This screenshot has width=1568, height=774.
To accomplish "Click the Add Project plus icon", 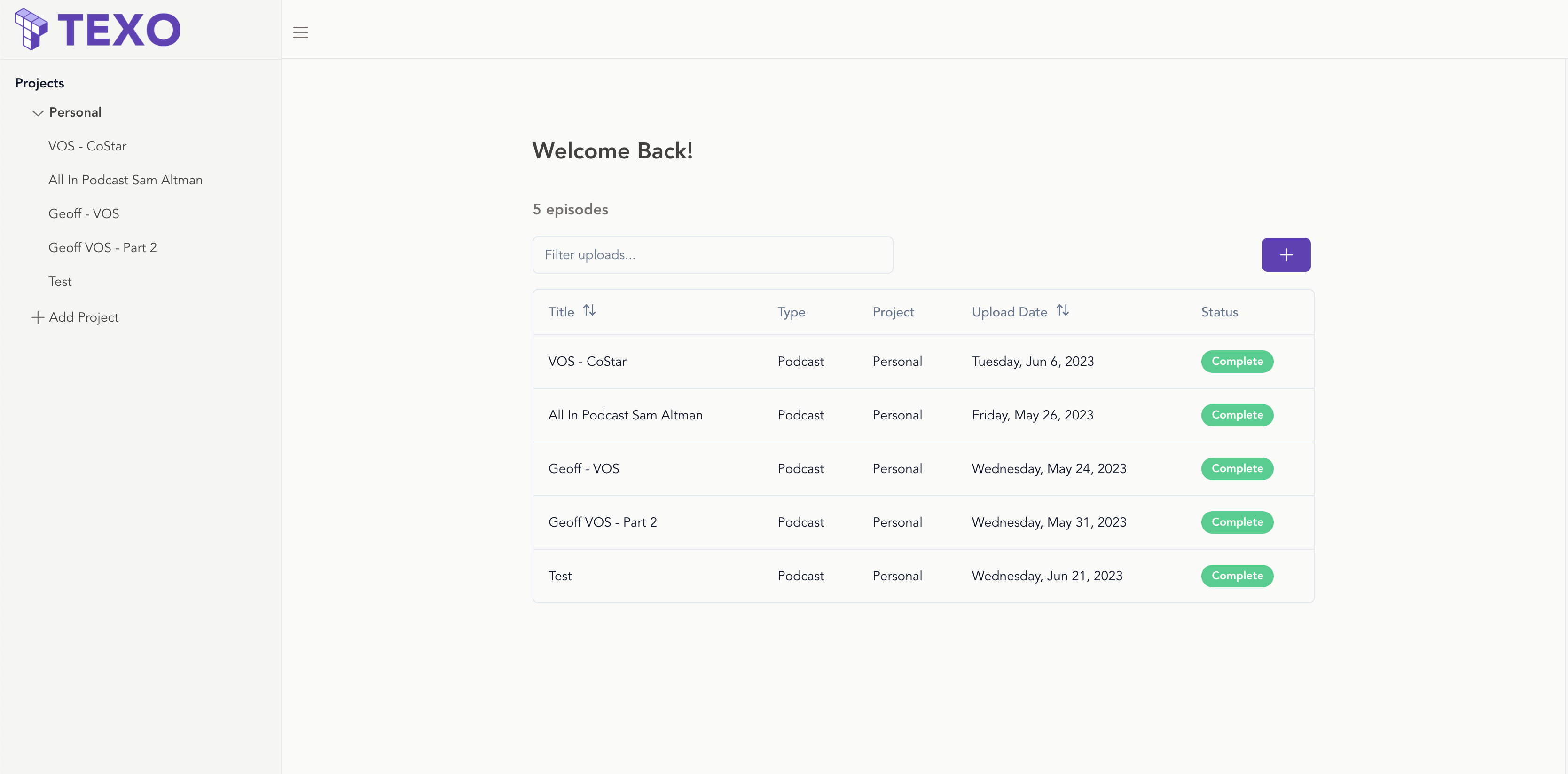I will pyautogui.click(x=38, y=317).
